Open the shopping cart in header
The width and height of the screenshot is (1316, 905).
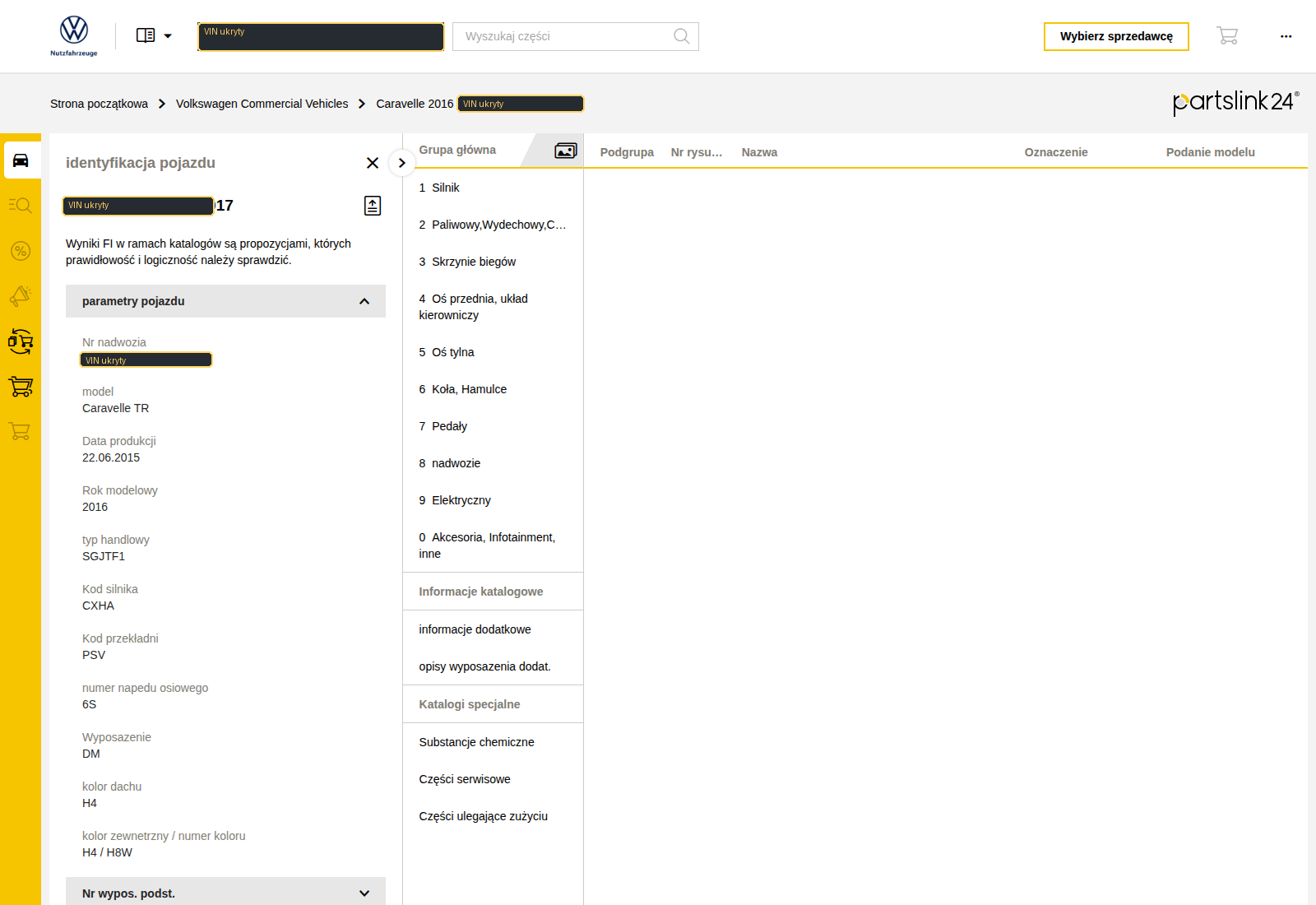point(1227,35)
